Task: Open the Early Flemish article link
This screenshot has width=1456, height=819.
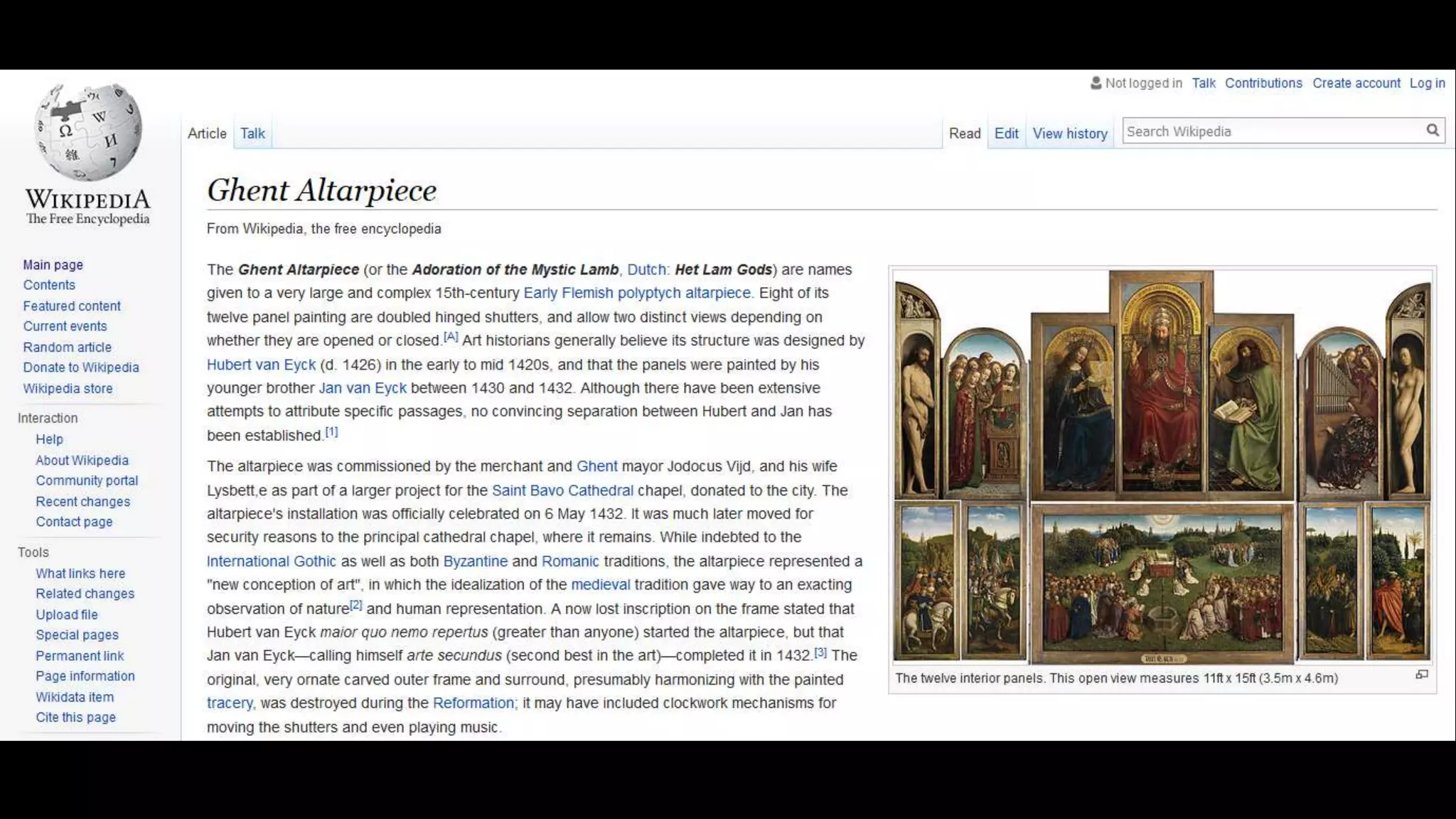Action: click(x=567, y=293)
